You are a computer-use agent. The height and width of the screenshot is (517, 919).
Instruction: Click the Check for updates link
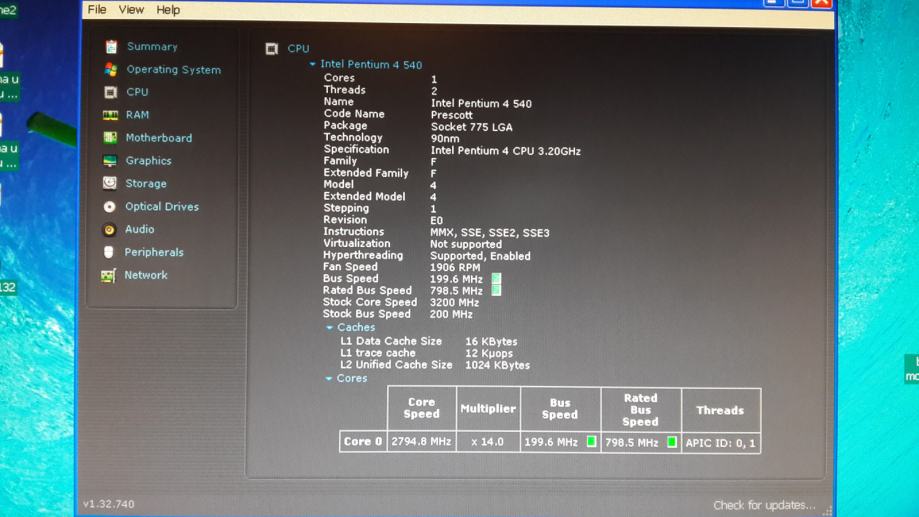point(764,505)
